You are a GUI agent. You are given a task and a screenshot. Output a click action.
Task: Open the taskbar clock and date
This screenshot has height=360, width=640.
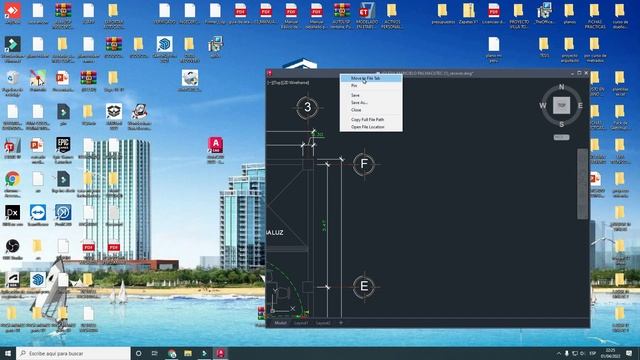click(x=611, y=353)
